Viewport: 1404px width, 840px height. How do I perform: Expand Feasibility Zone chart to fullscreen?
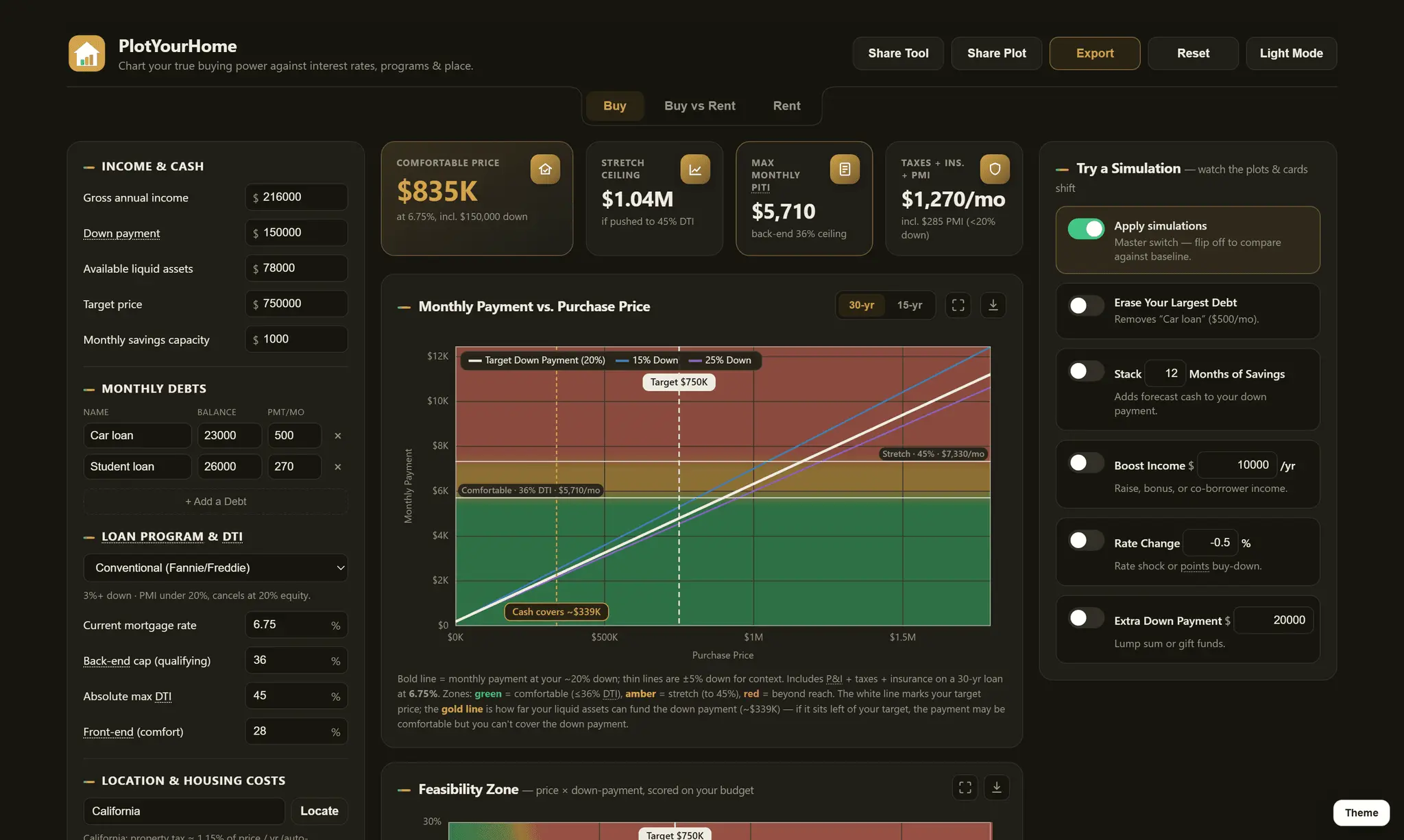tap(965, 788)
